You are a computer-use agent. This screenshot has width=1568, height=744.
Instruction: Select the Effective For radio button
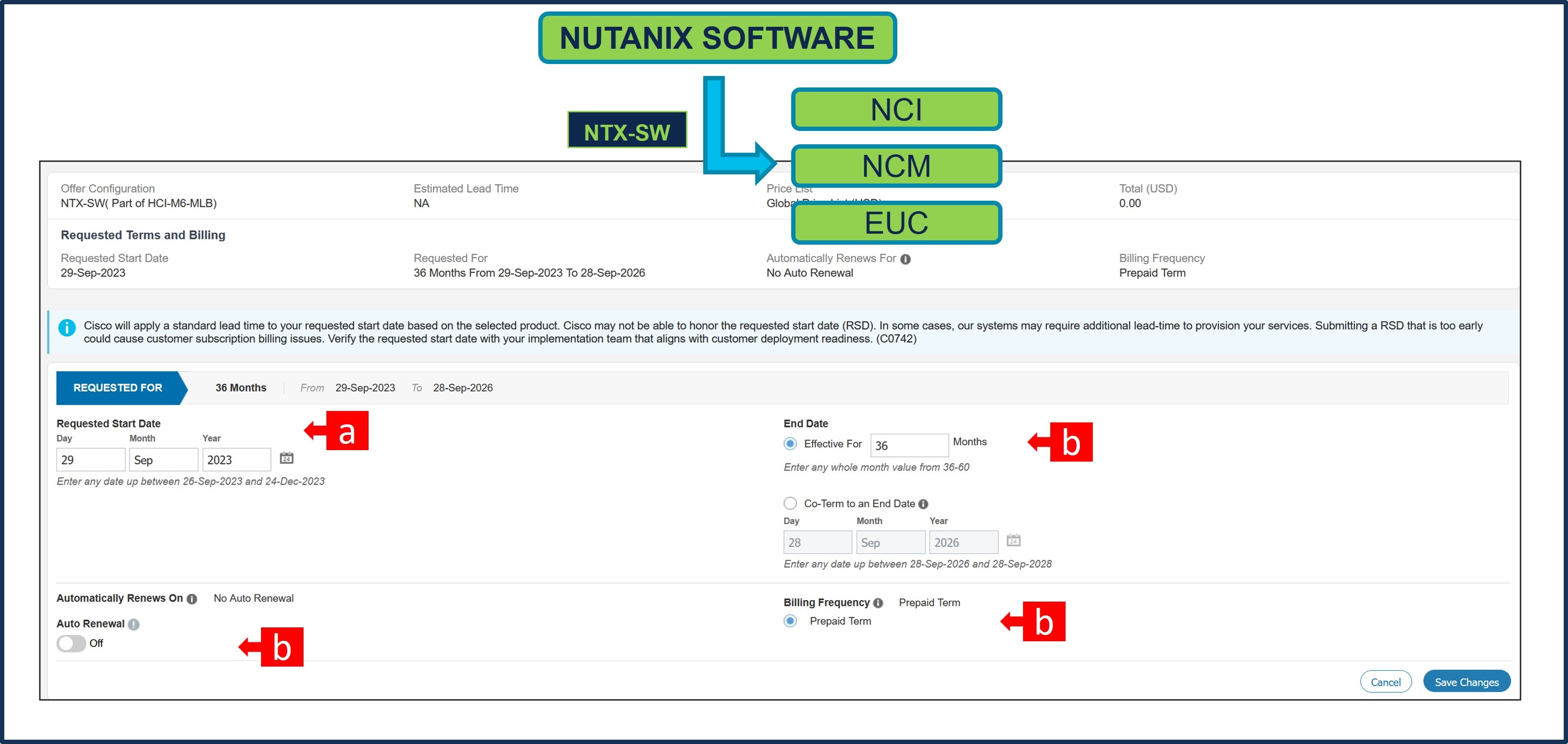(790, 443)
